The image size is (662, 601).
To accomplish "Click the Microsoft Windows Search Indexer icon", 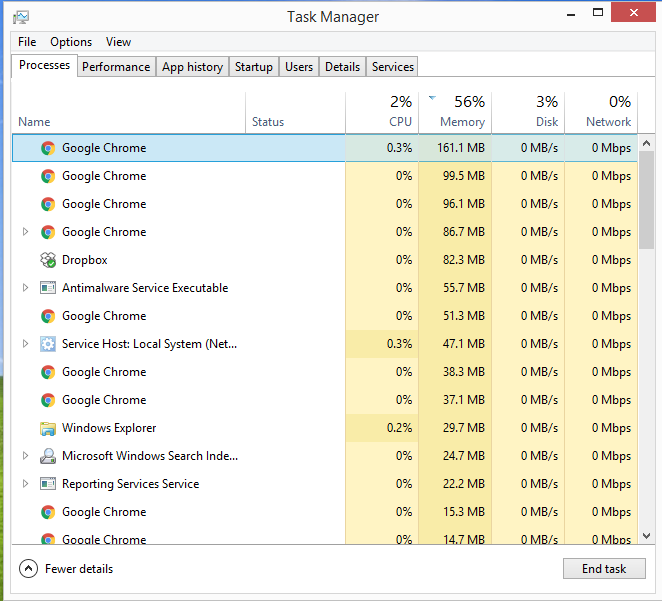I will tap(47, 456).
